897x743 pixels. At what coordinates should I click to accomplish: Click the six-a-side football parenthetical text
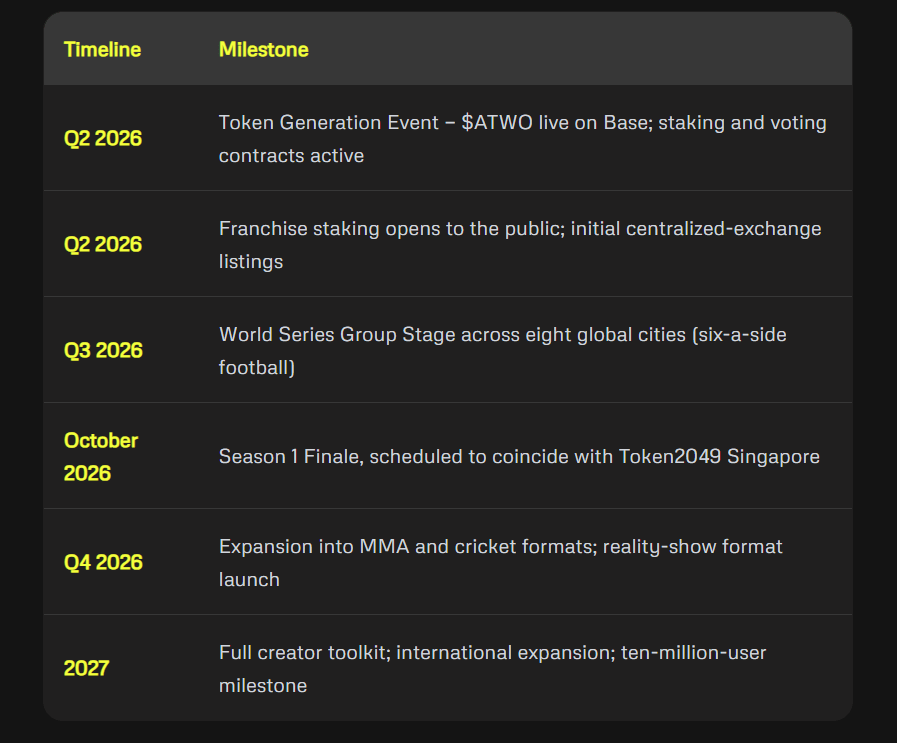[503, 351]
